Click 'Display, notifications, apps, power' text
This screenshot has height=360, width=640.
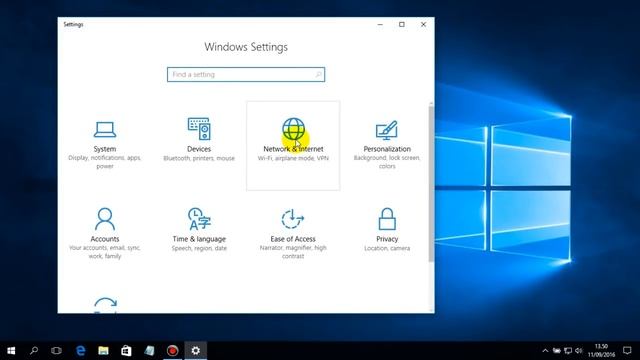pos(105,162)
